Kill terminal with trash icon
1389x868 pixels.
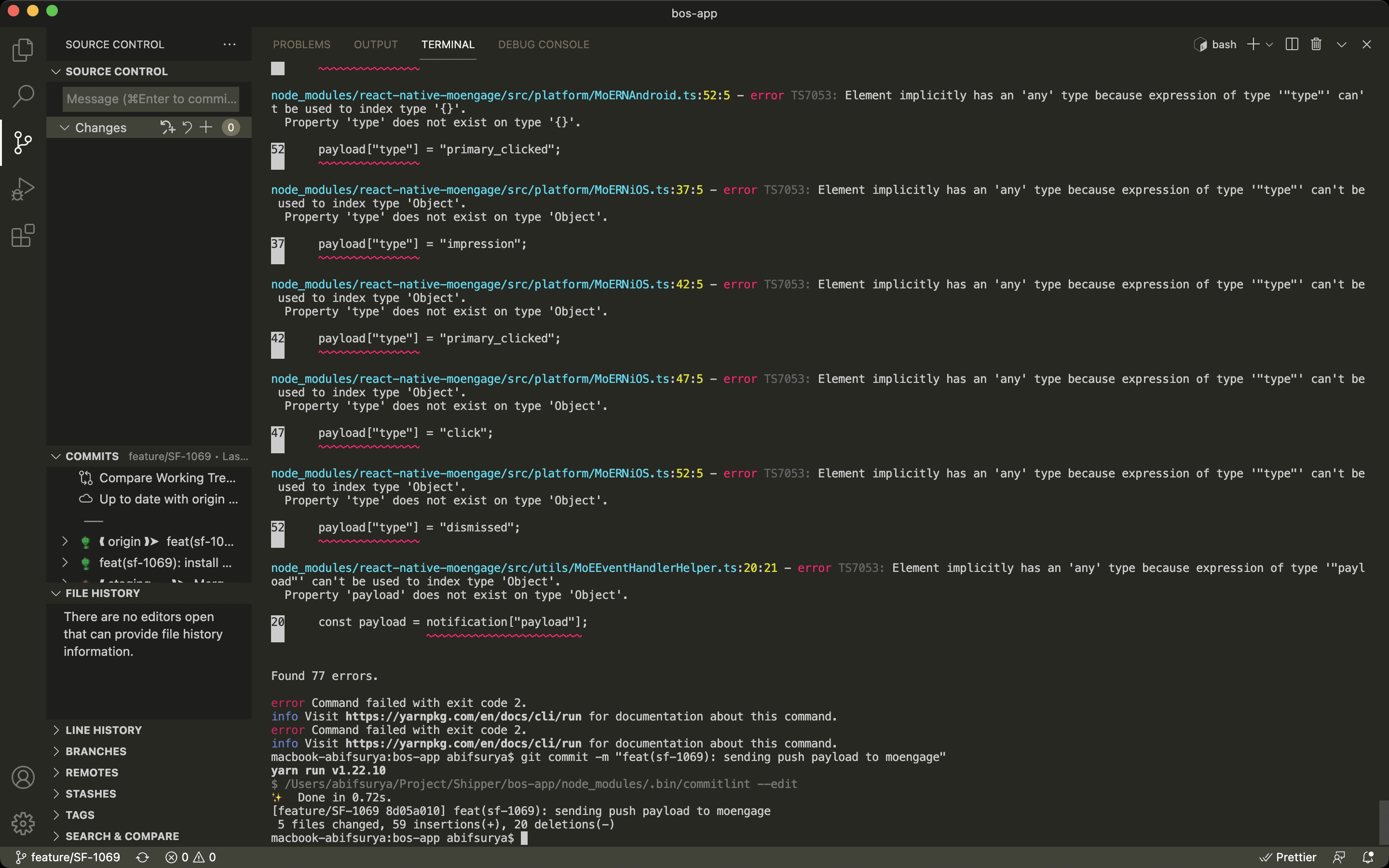[x=1316, y=44]
